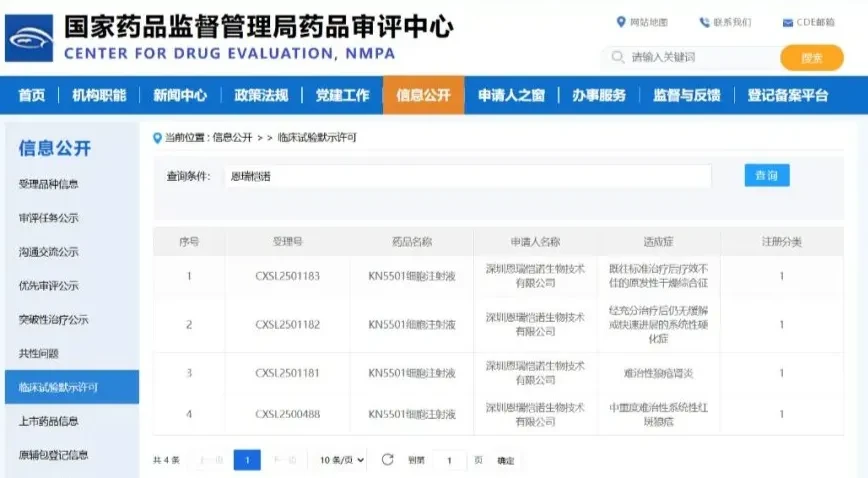Select page 1 in pagination

point(247,460)
